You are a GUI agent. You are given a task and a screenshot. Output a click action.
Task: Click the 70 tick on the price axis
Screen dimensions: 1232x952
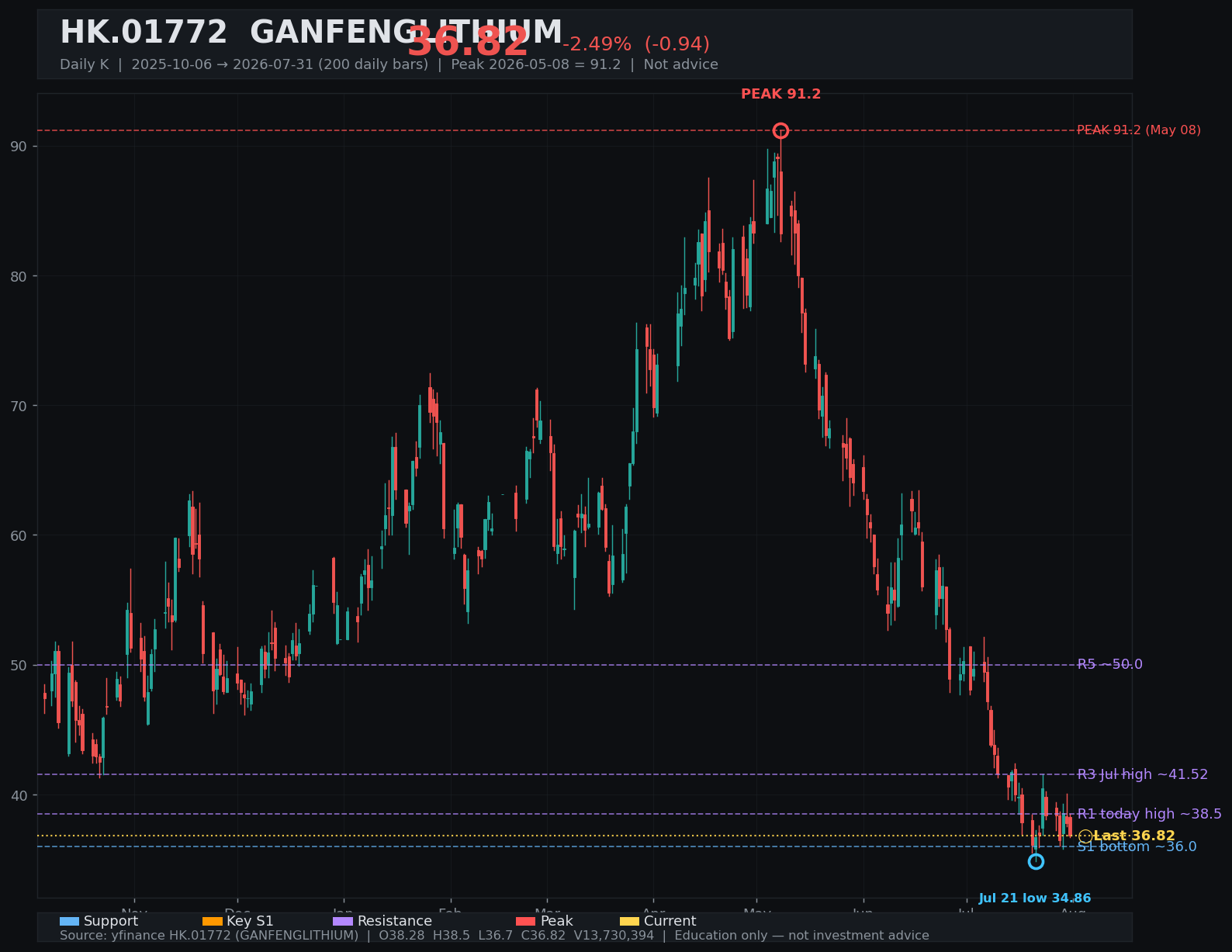(19, 406)
